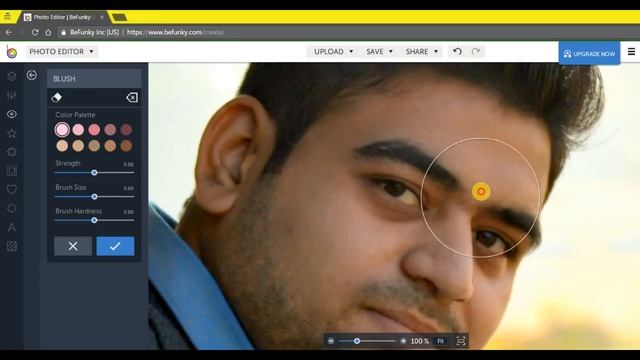Click the browser home icon
This screenshot has width=640, height=360.
[x=48, y=32]
